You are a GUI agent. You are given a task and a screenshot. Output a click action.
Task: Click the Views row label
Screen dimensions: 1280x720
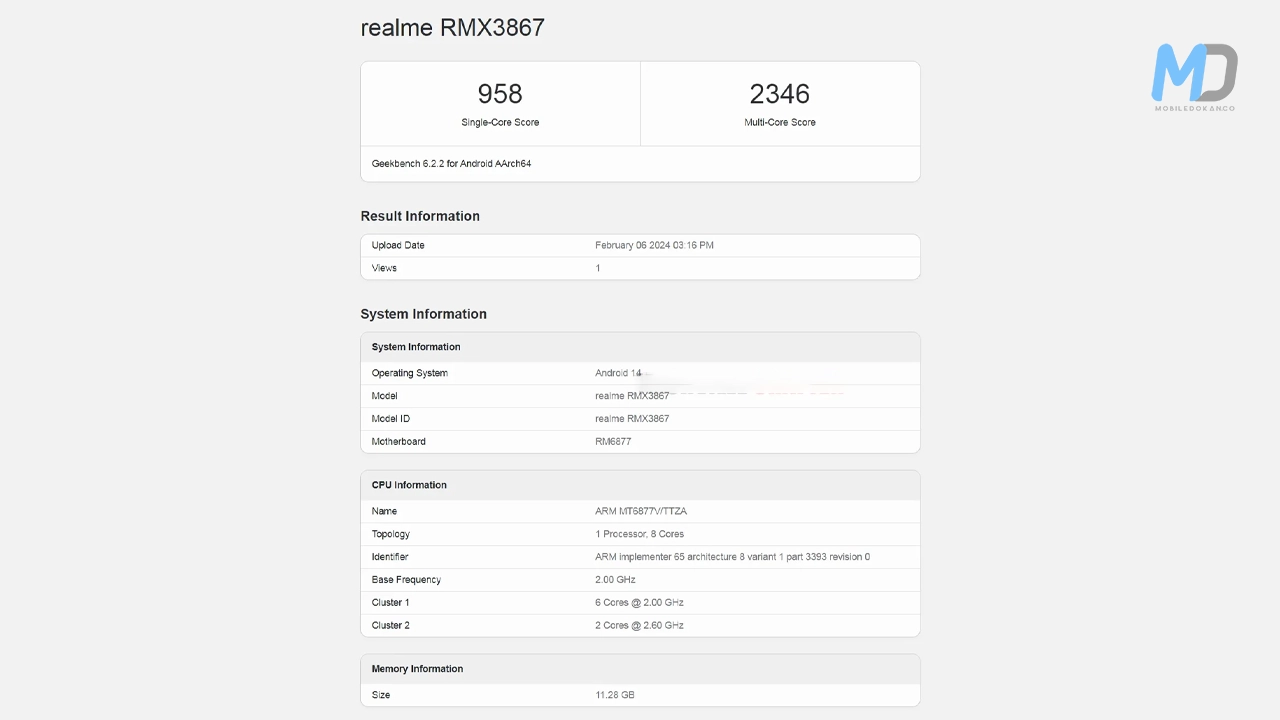tap(384, 268)
